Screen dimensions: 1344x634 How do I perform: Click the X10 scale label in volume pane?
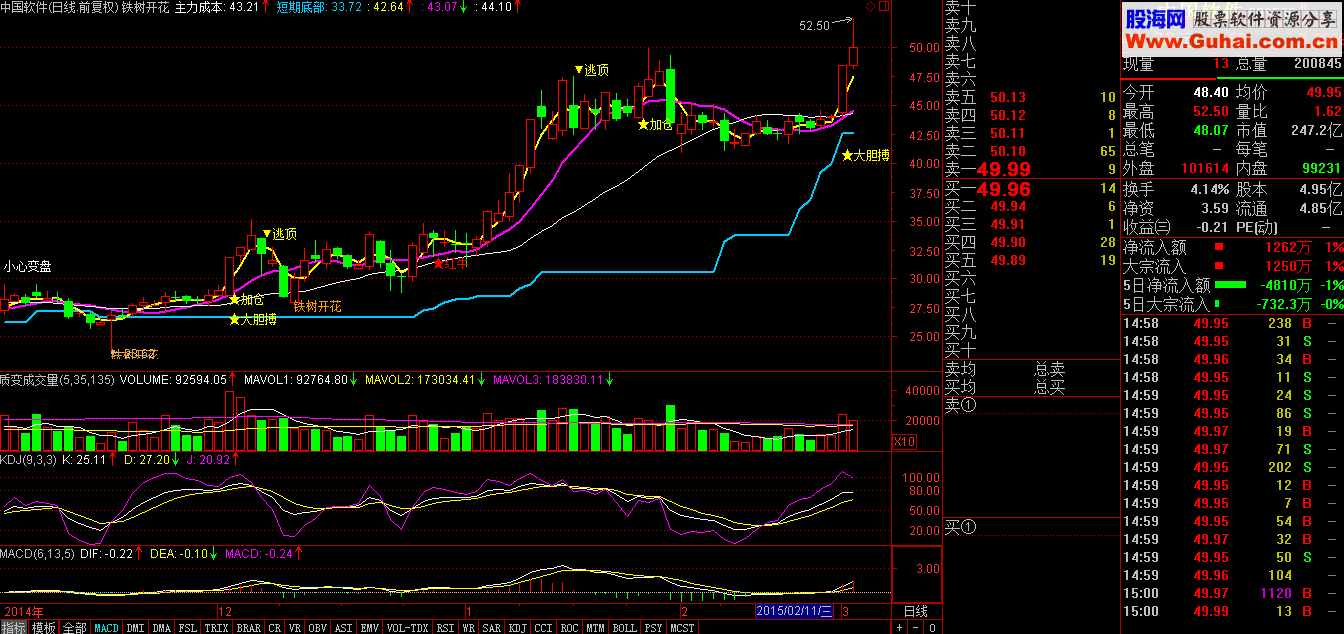[x=903, y=441]
